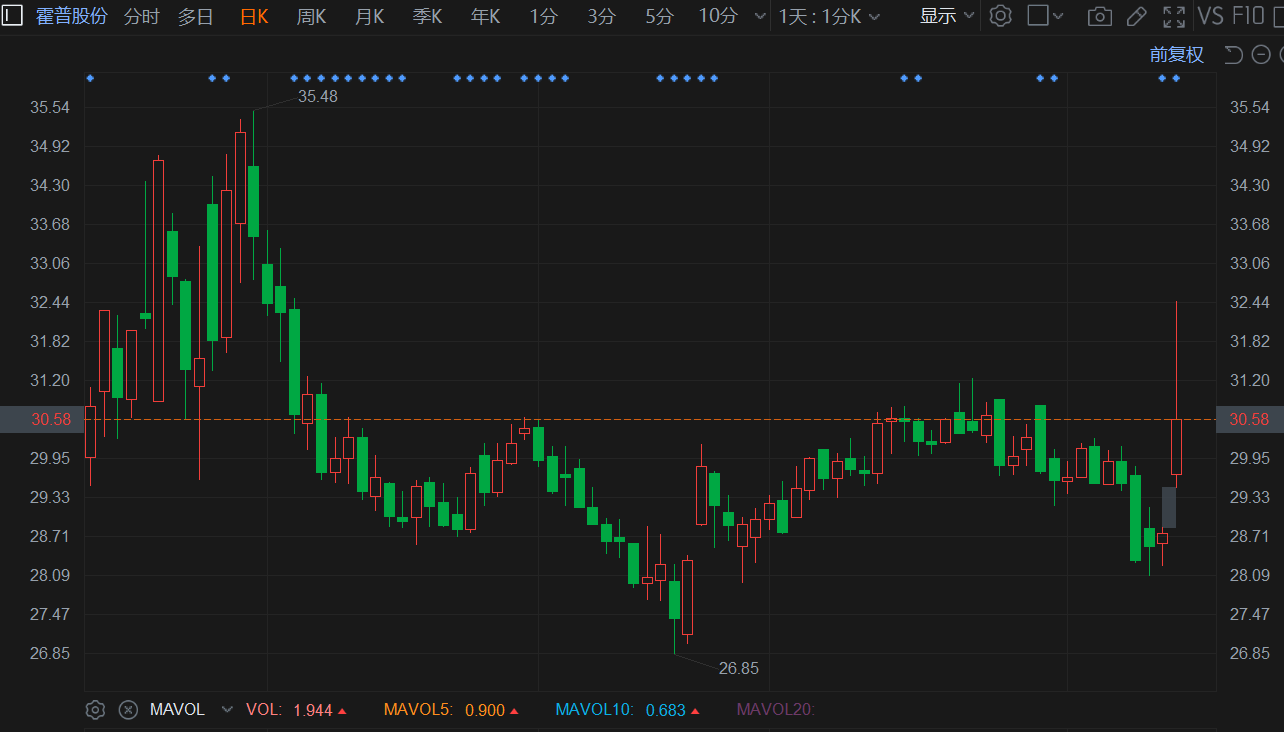Open chart settings gear in top toolbar
Image resolution: width=1284 pixels, height=732 pixels.
tap(1000, 16)
